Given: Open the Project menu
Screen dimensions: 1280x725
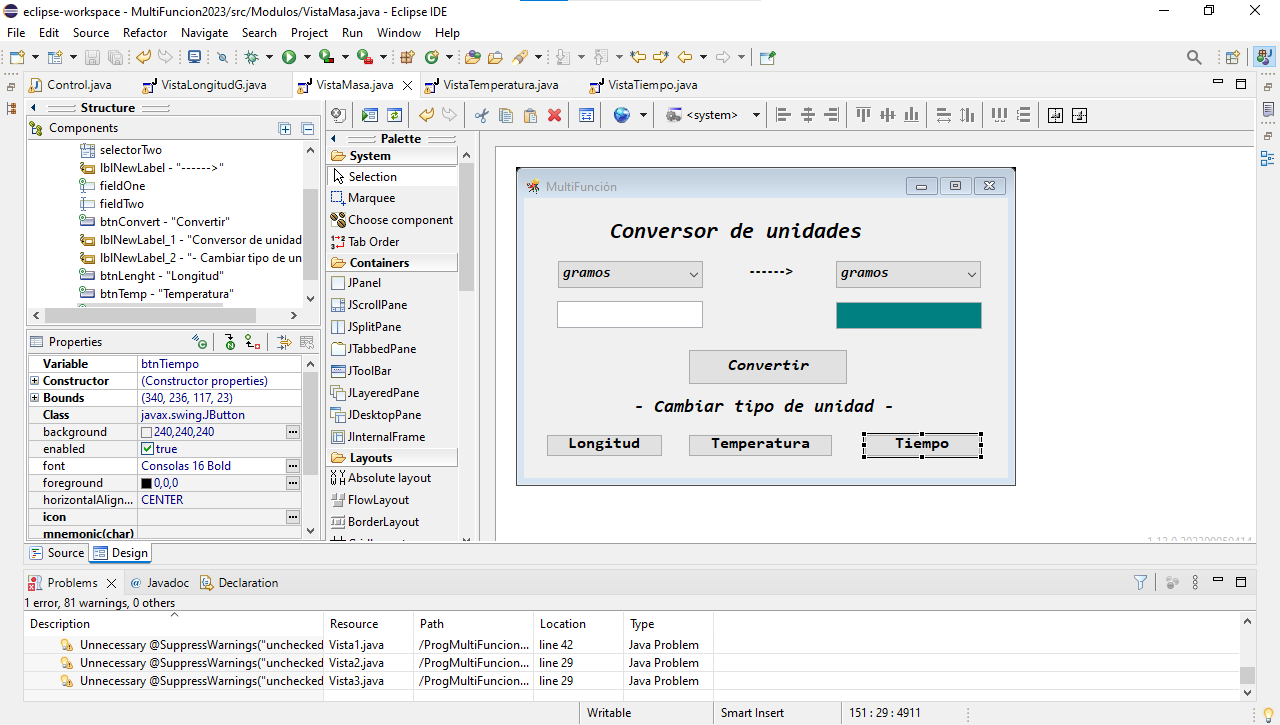Looking at the screenshot, I should tap(310, 33).
